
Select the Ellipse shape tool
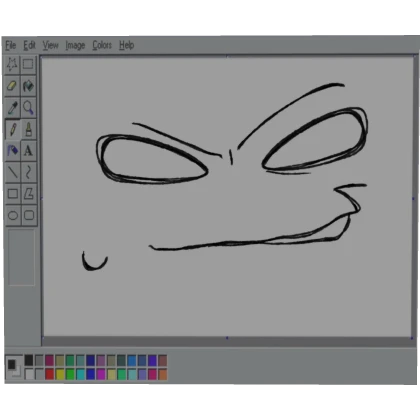12,215
